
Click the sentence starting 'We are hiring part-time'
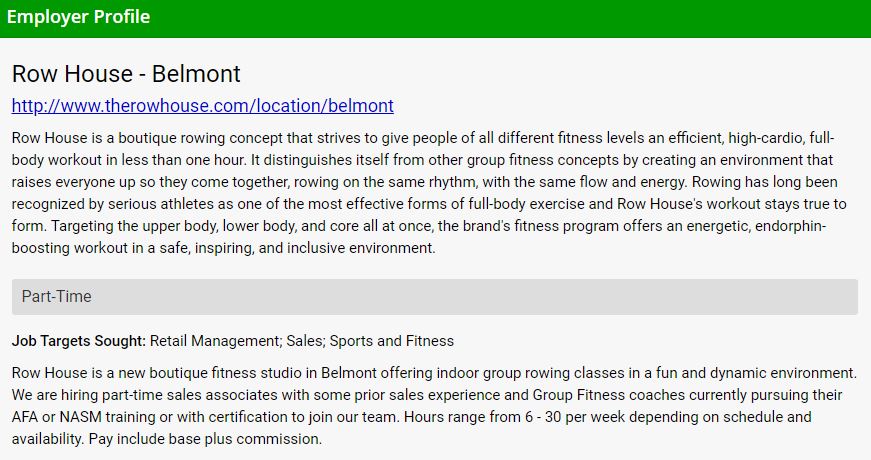coord(200,395)
